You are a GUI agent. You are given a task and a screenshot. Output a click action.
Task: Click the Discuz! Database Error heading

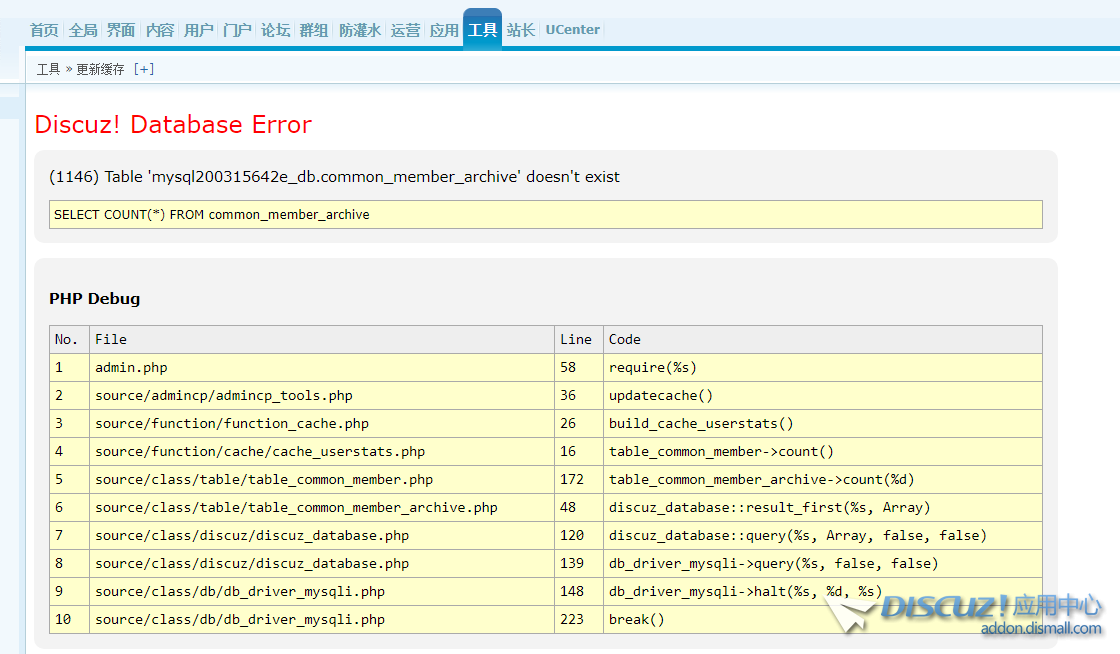pos(173,124)
